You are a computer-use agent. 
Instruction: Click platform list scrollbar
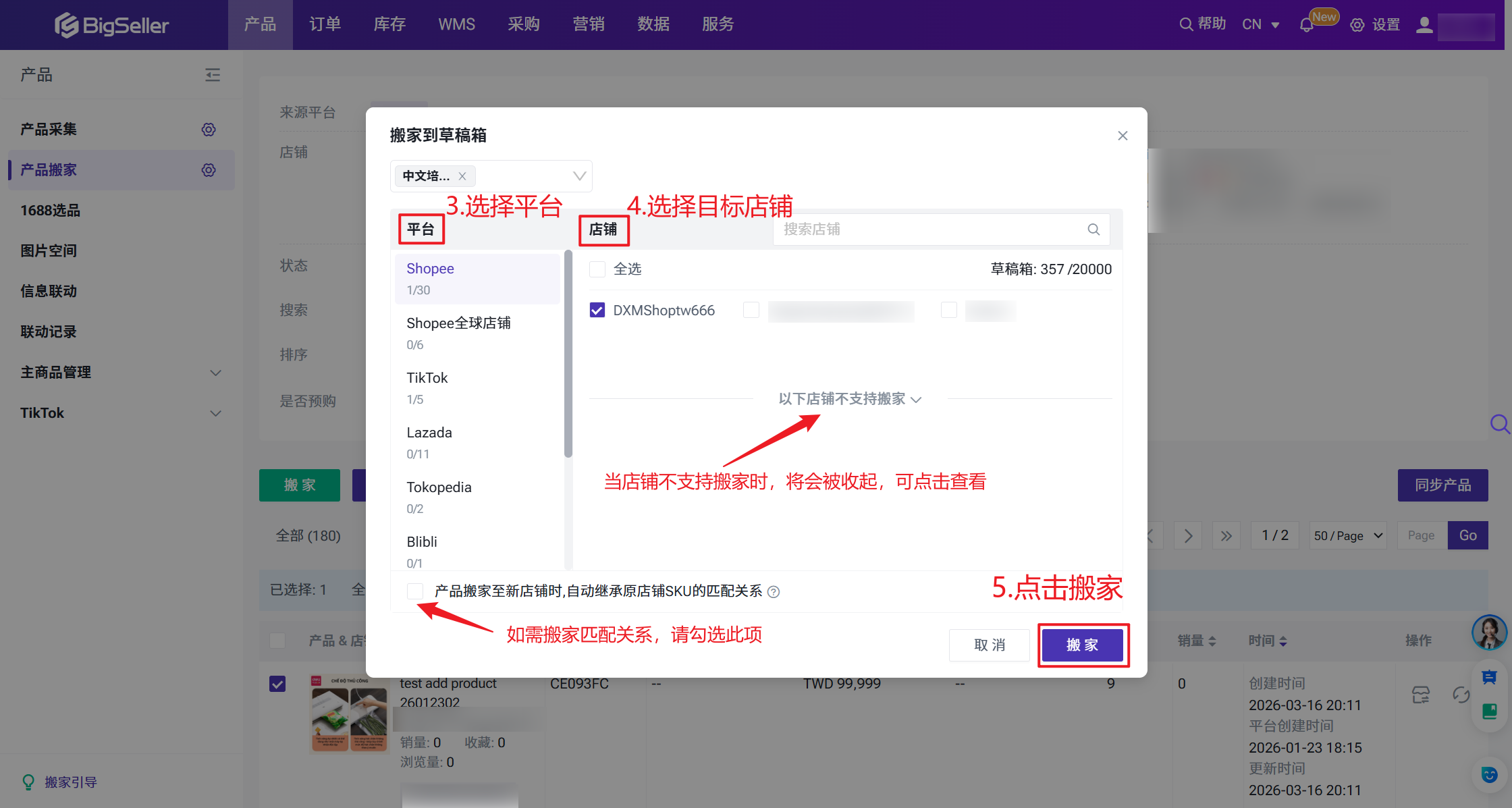568,354
